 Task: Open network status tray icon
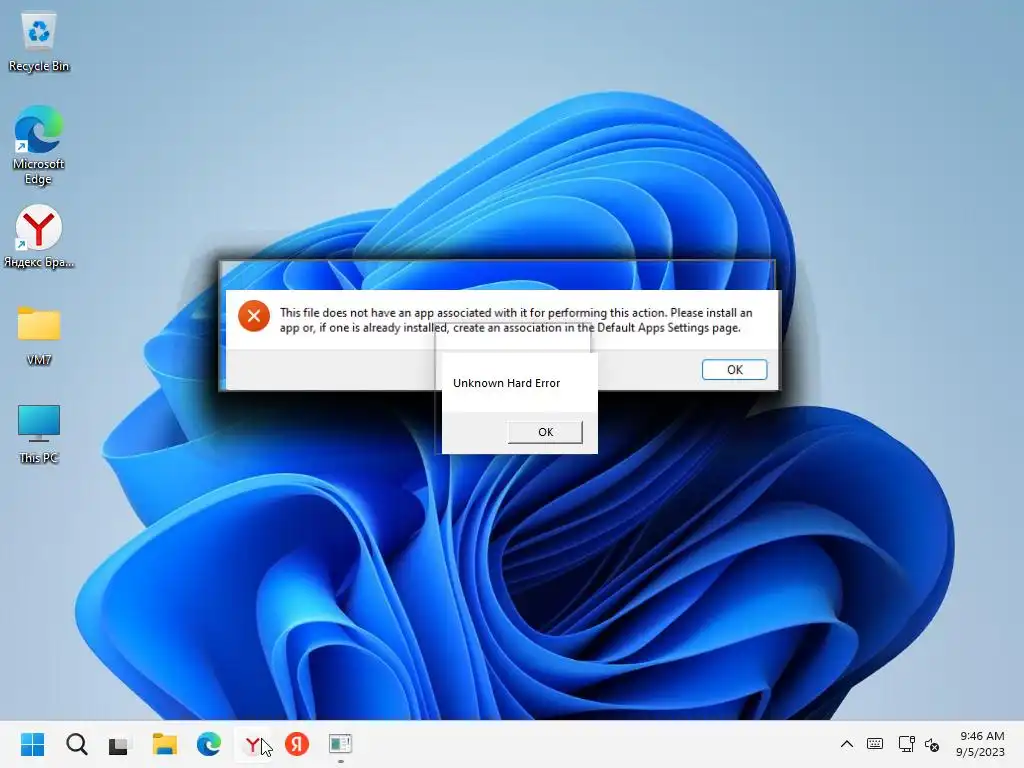click(x=906, y=744)
